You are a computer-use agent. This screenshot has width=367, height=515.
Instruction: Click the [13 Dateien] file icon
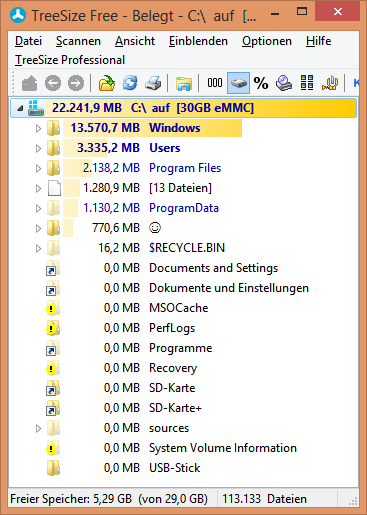(54, 188)
